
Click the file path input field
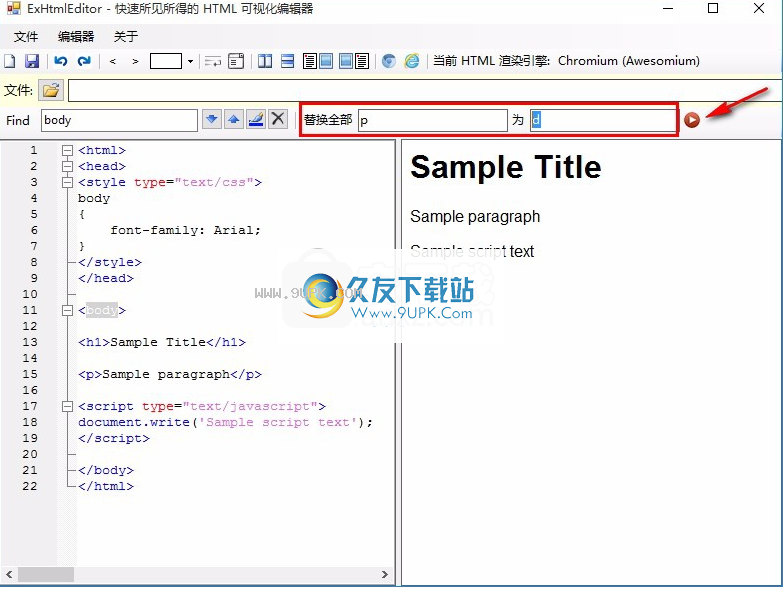tap(425, 90)
